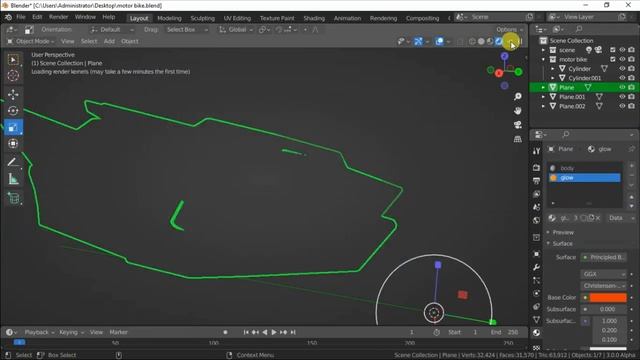Uncheck the motor bike collection checkbox
The height and width of the screenshot is (360, 640).
[x=613, y=59]
